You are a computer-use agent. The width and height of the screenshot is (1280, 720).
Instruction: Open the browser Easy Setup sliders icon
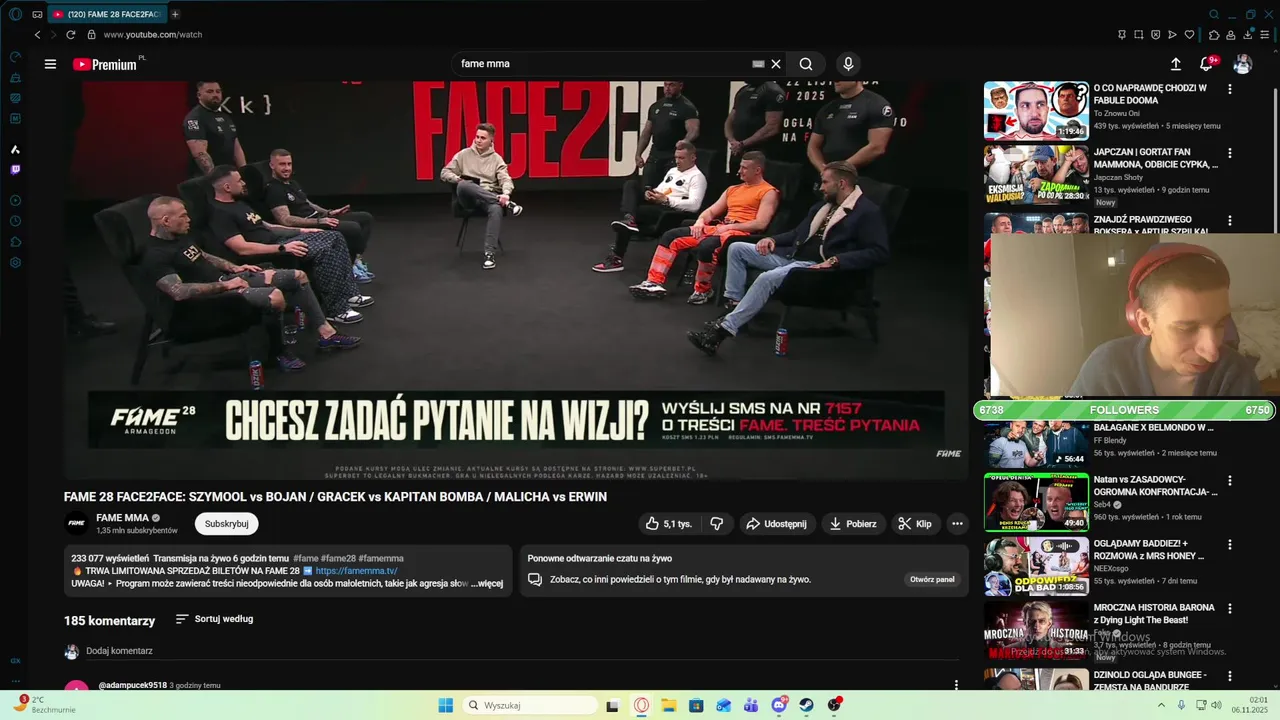(x=1264, y=34)
